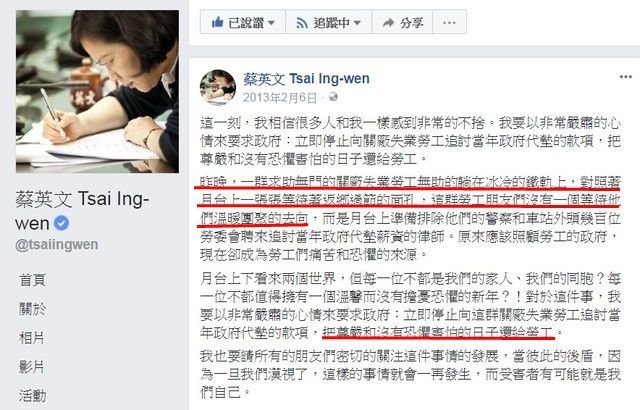Open the 影片 videos section

31,367
